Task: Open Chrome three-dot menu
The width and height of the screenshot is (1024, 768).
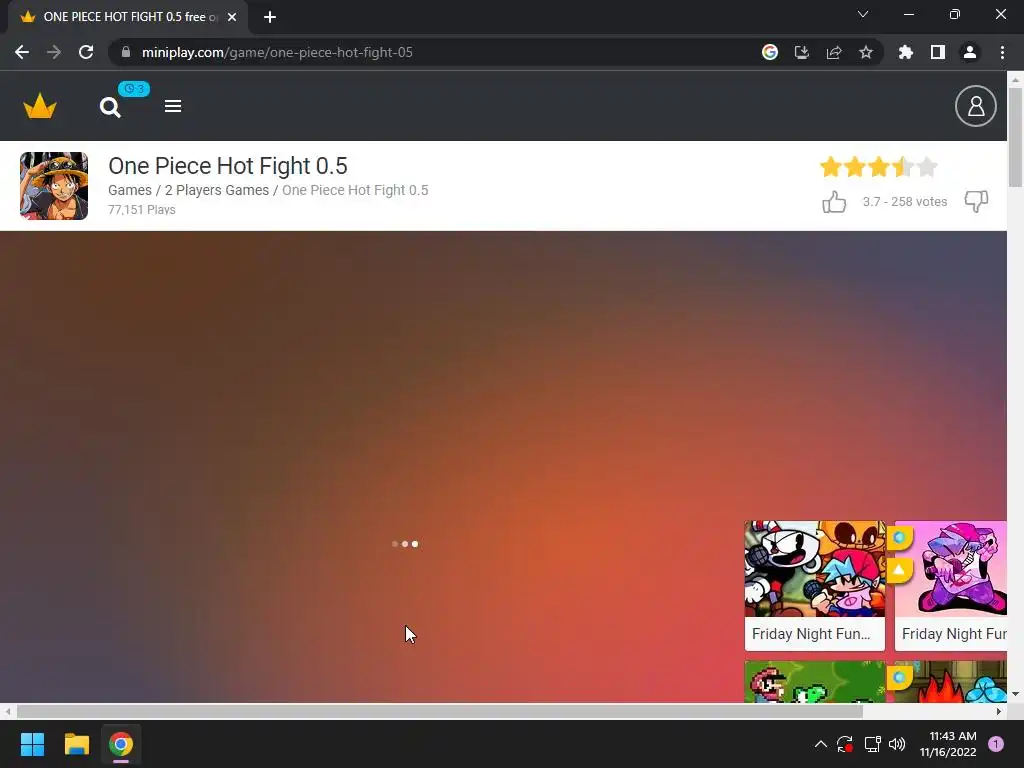Action: (1002, 52)
